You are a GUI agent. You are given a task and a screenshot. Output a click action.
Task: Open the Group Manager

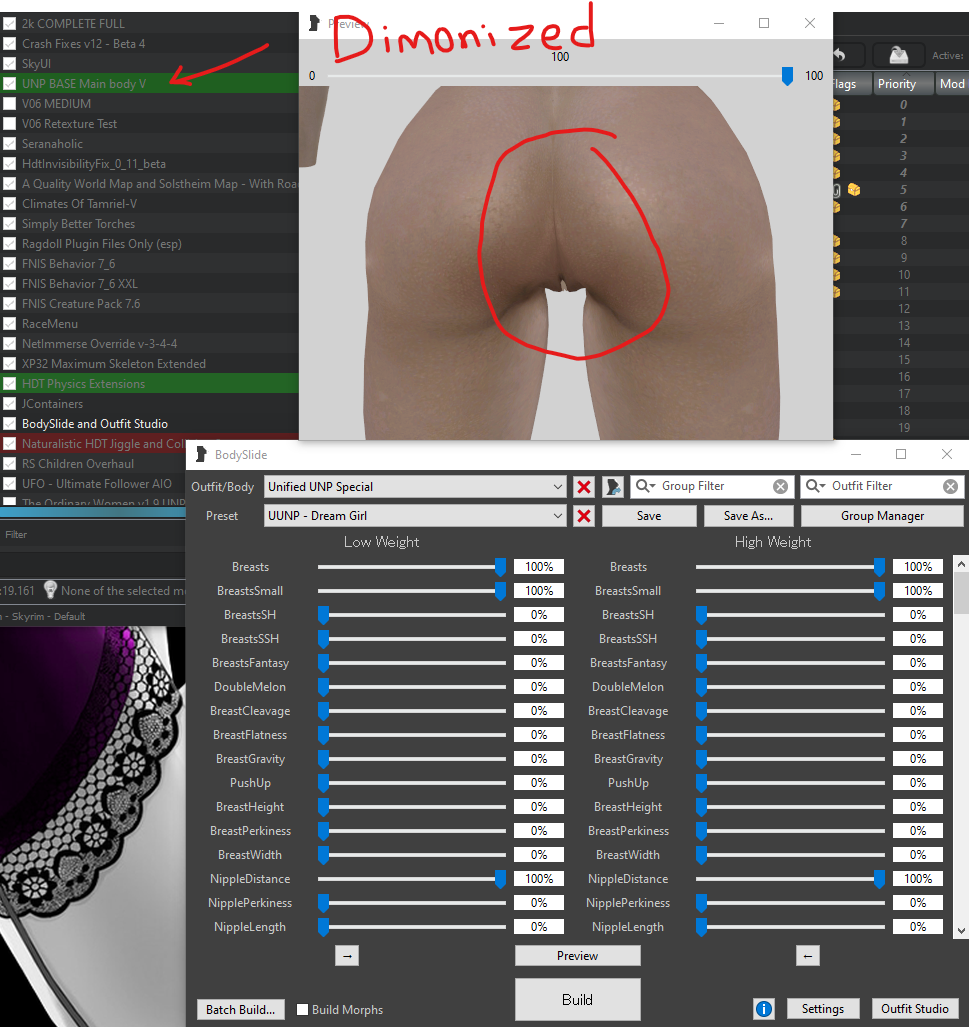pos(882,516)
